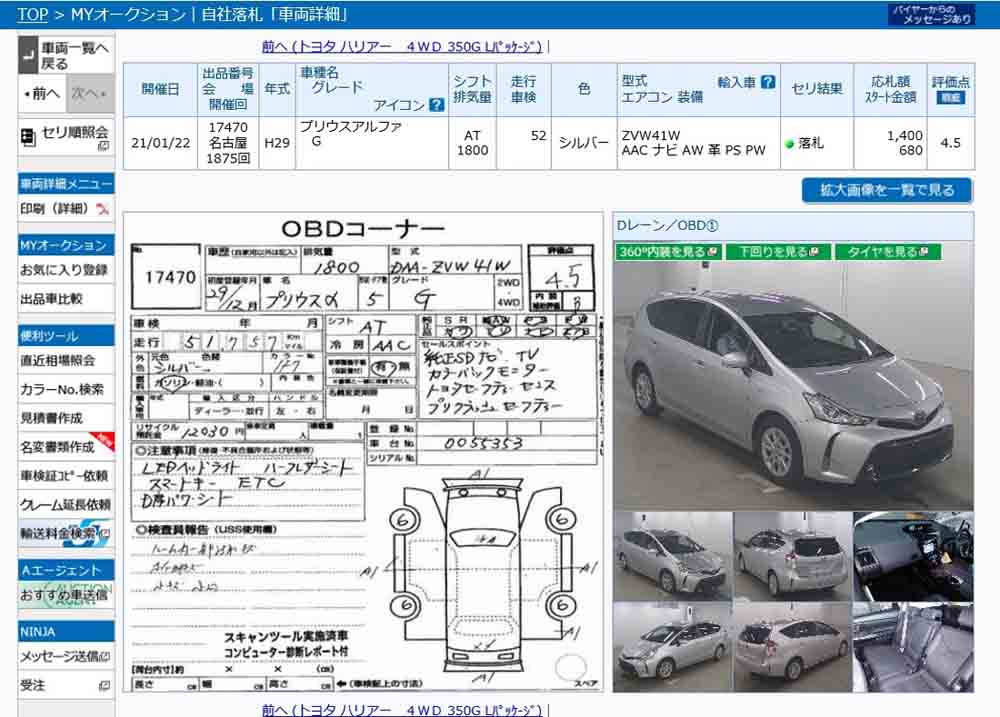Click the back-arrow icon on 車両一覧へ戻る
Screen dimensions: 1000x717
28,55
